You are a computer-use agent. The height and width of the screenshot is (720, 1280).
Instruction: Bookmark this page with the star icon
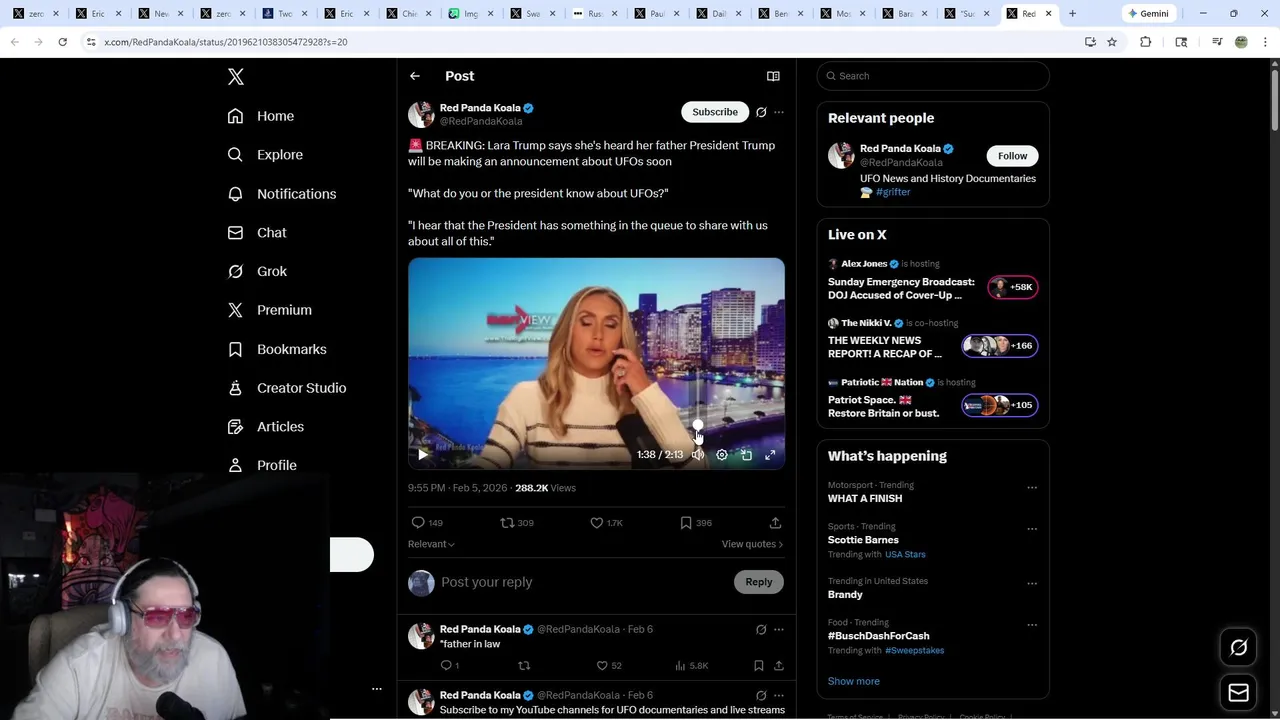[1112, 42]
